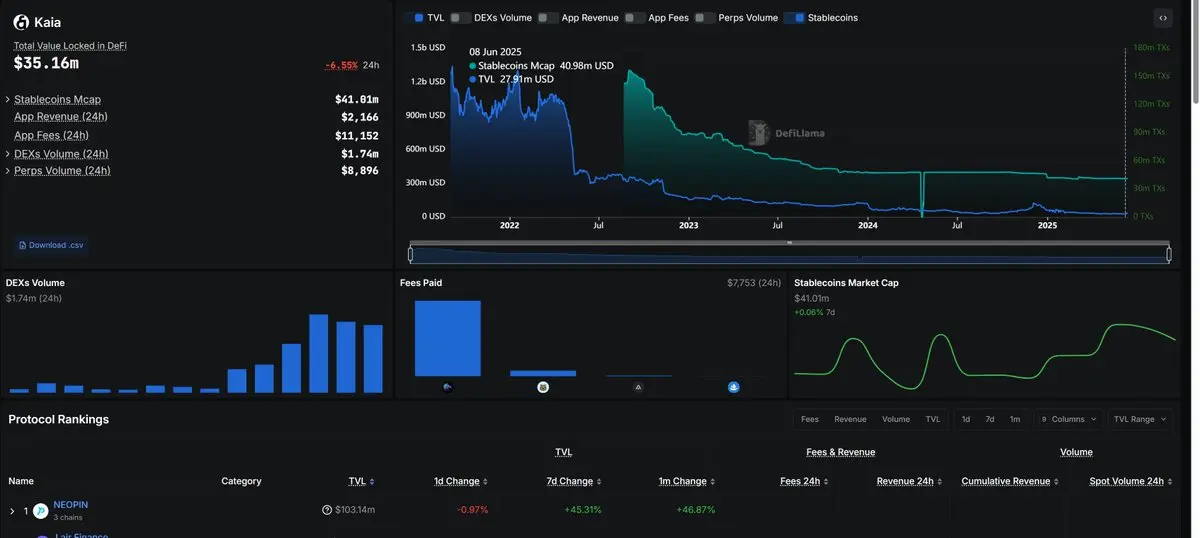Viewport: 1200px width, 538px height.
Task: Select the Revenue filter tab
Action: point(850,419)
